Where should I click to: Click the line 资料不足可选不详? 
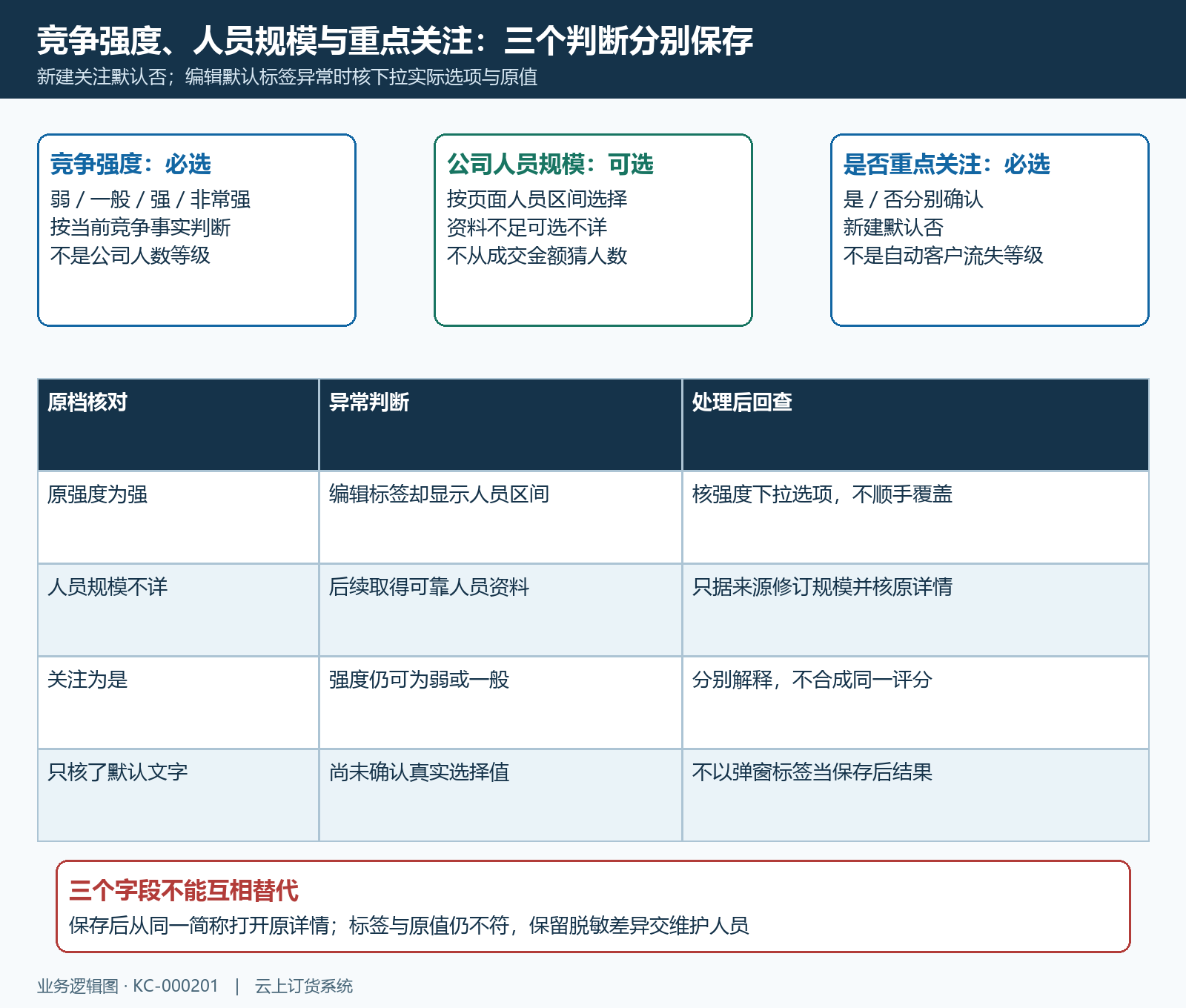tap(527, 228)
